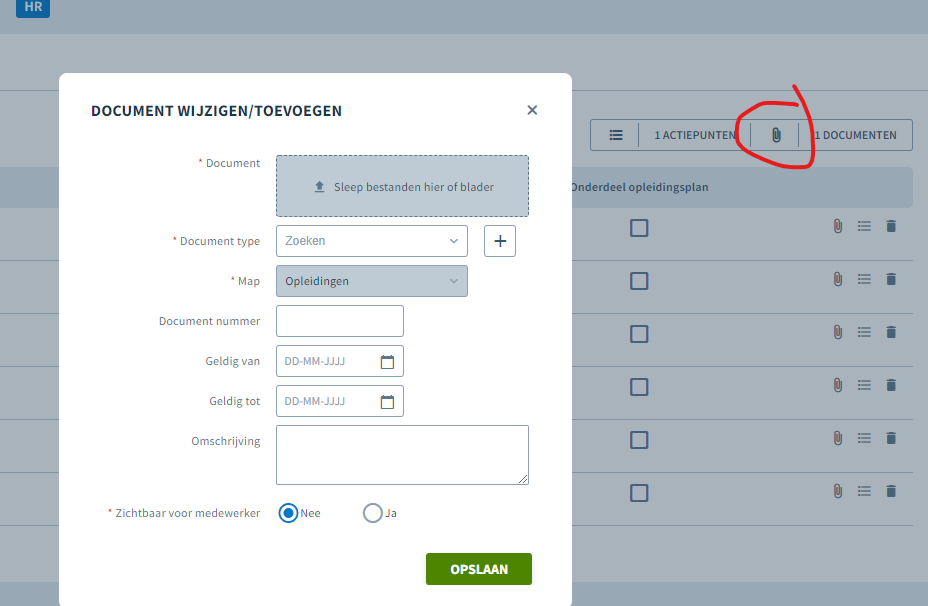Click the paperclip icon in the first row
Viewport: 928px width, 606px height.
837,226
